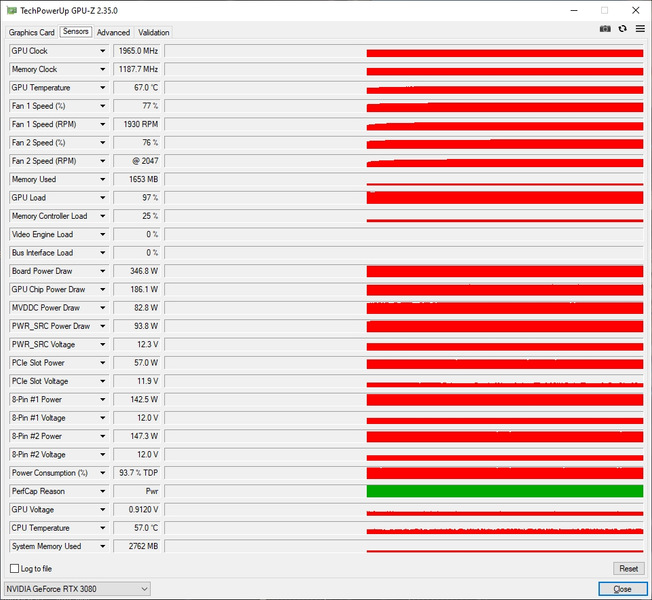Expand the GPU Clock sensor dropdown
Image resolution: width=652 pixels, height=600 pixels.
tap(102, 51)
